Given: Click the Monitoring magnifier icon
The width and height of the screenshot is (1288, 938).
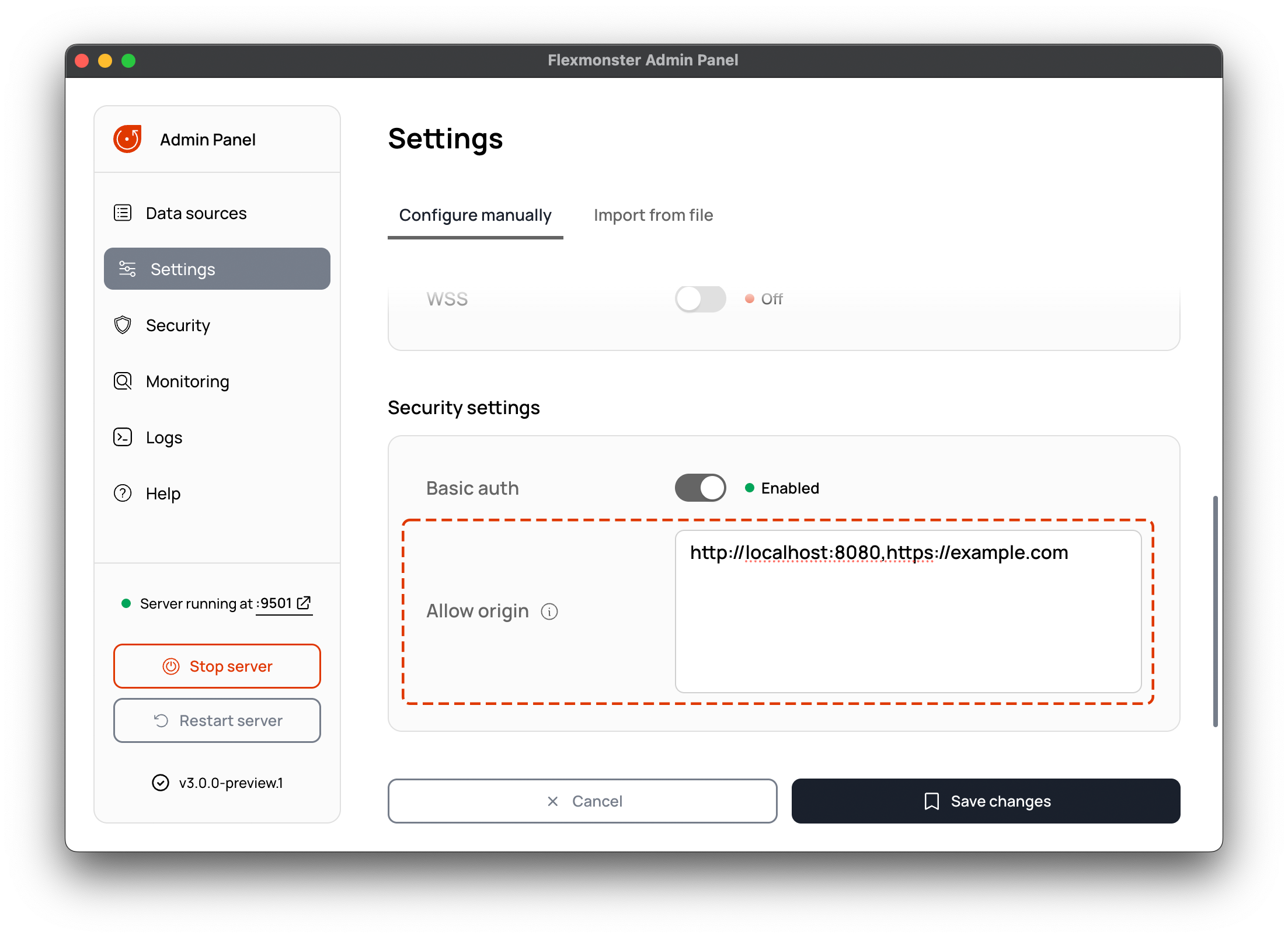Looking at the screenshot, I should click(x=123, y=381).
